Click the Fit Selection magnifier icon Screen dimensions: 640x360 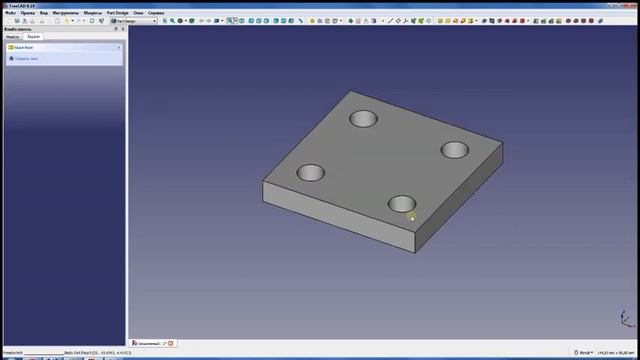pos(173,20)
